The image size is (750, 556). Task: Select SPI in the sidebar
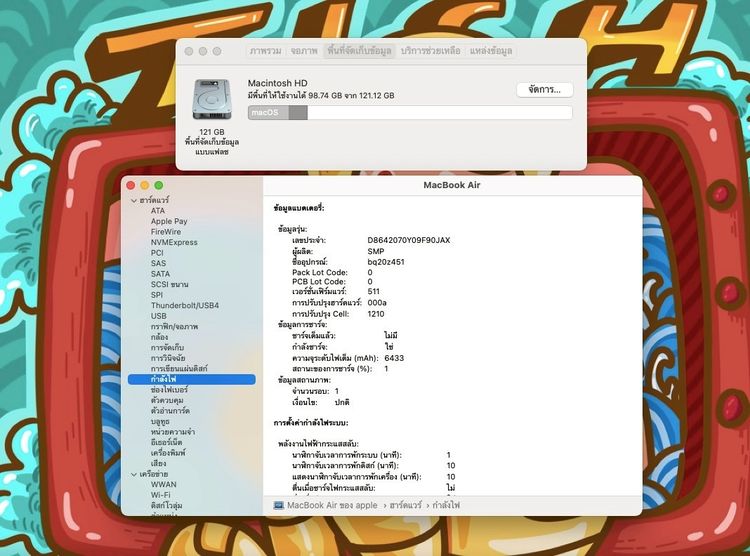click(156, 295)
